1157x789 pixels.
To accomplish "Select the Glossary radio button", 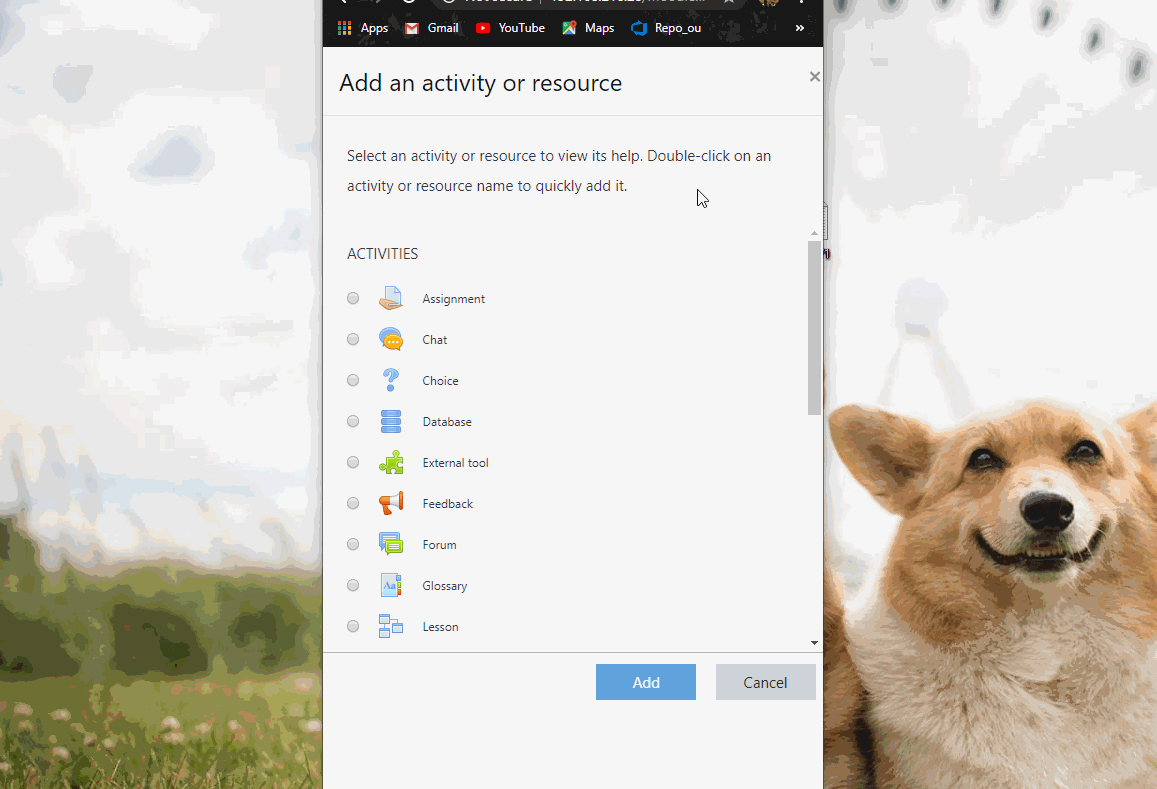I will point(353,585).
